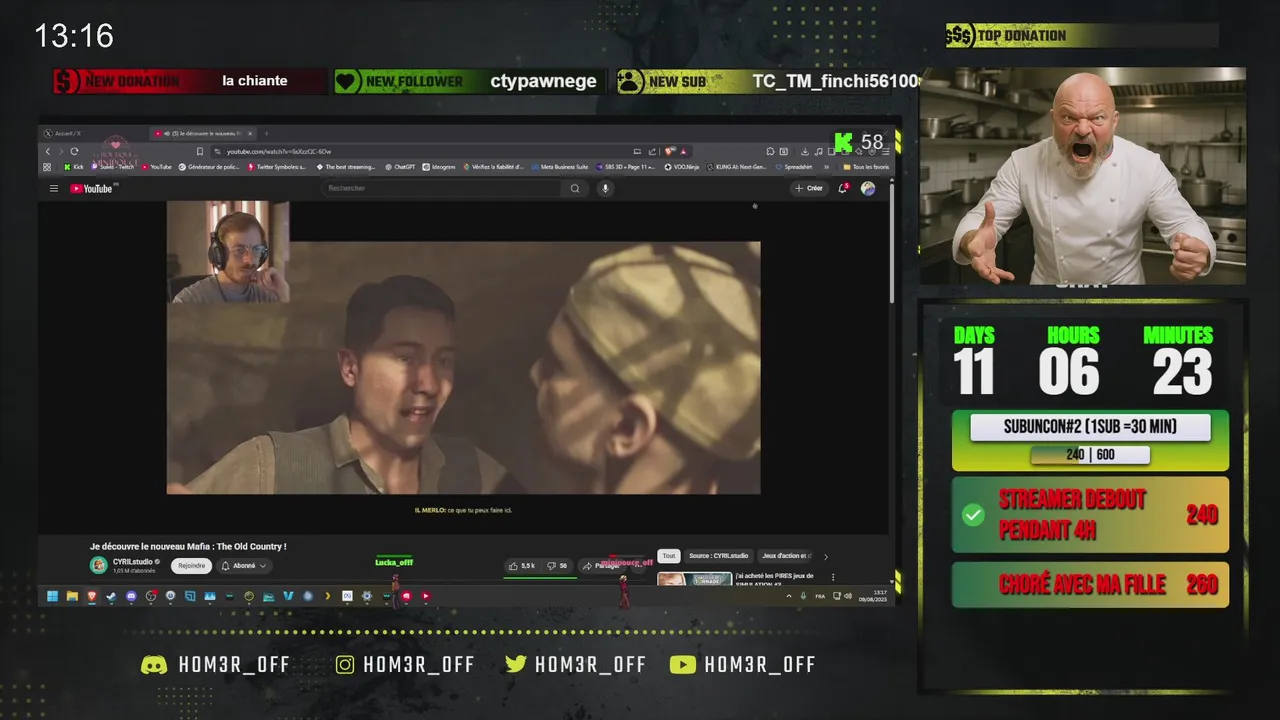This screenshot has width=1280, height=720.
Task: Open KLING AI bookmark
Action: click(x=736, y=167)
